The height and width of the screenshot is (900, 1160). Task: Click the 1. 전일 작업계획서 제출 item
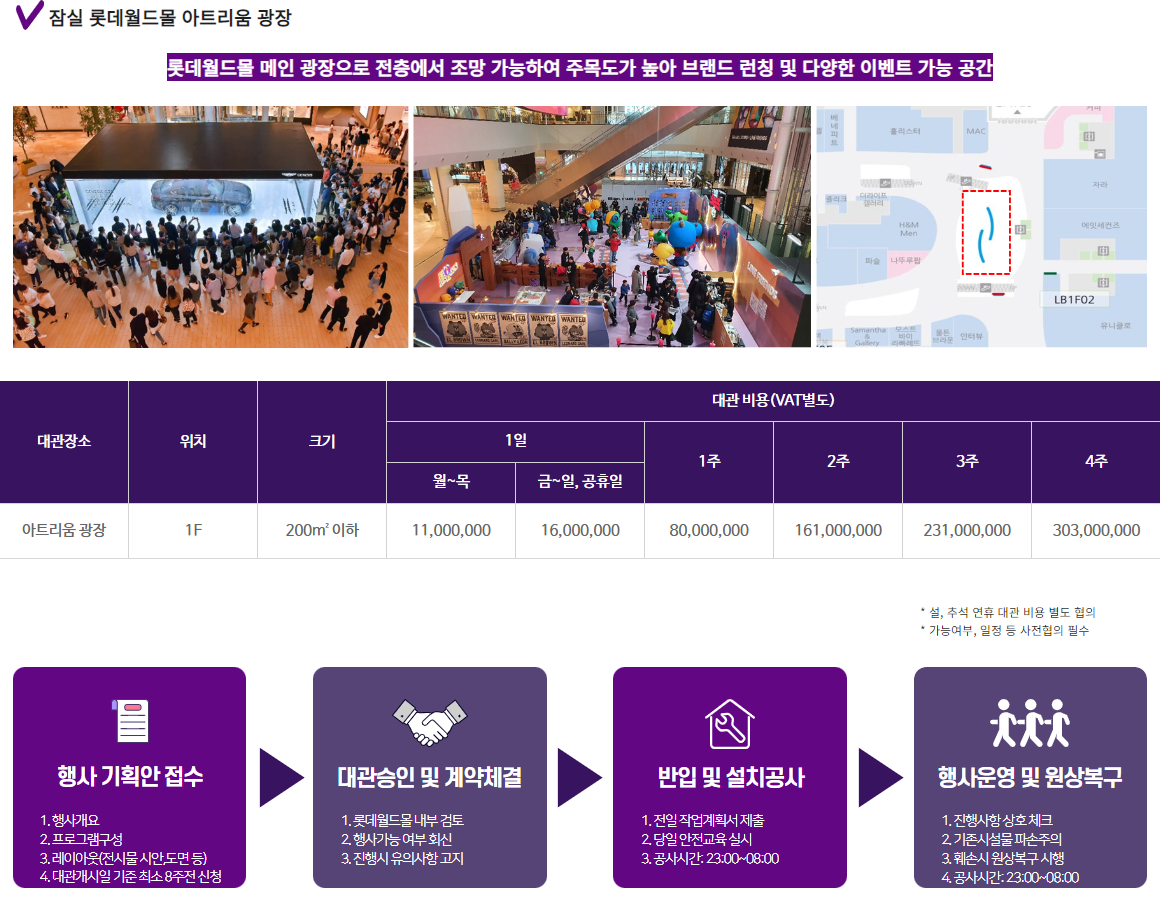coord(703,820)
